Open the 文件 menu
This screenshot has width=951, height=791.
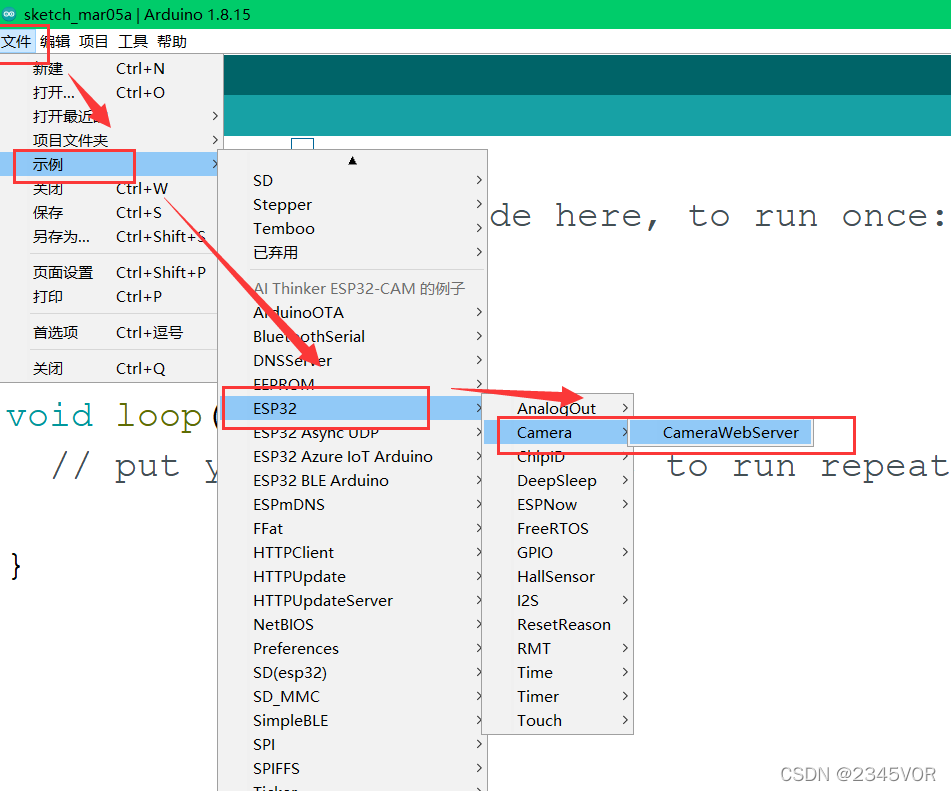(16, 41)
